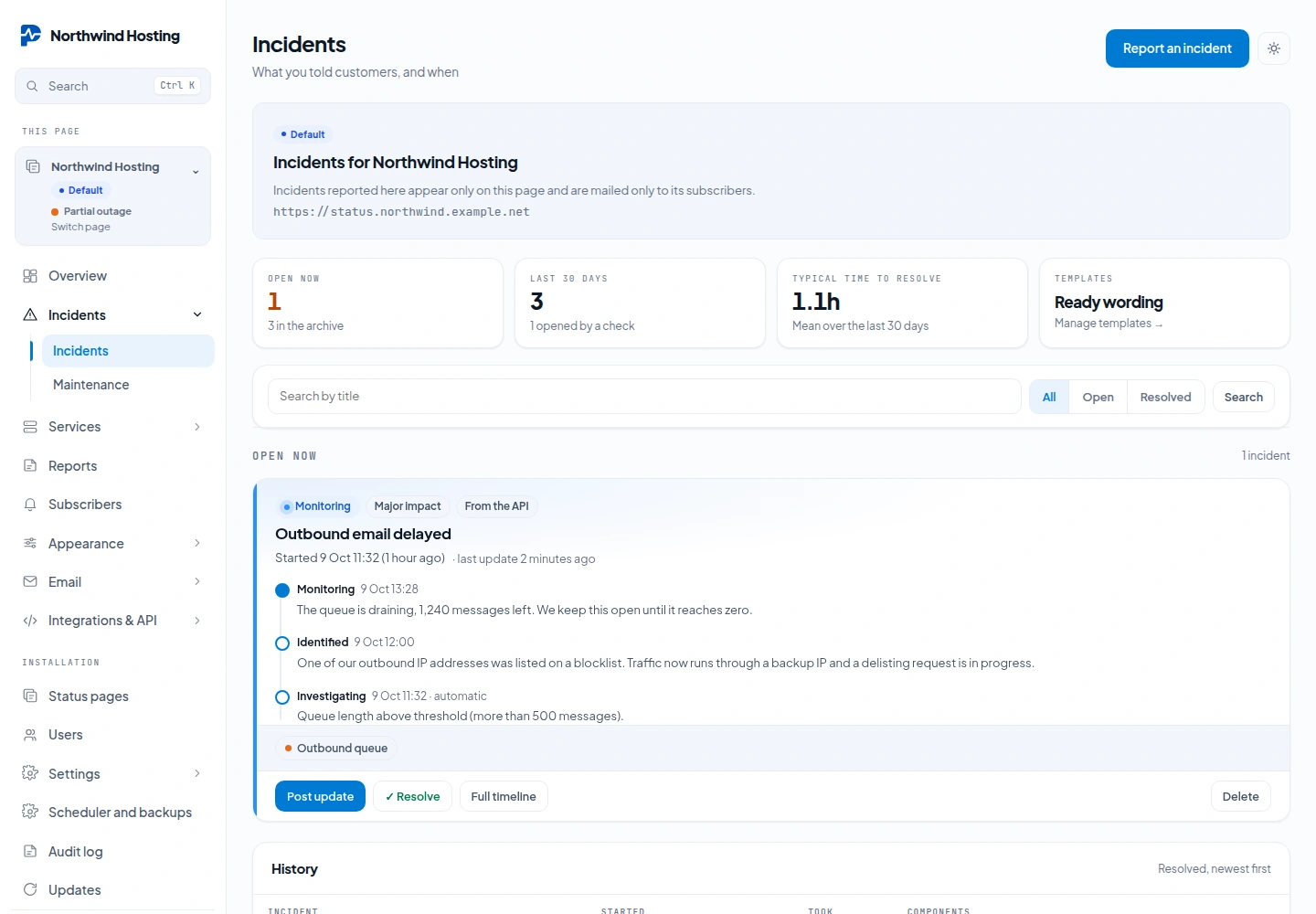Click the Services stack icon

tap(30, 427)
